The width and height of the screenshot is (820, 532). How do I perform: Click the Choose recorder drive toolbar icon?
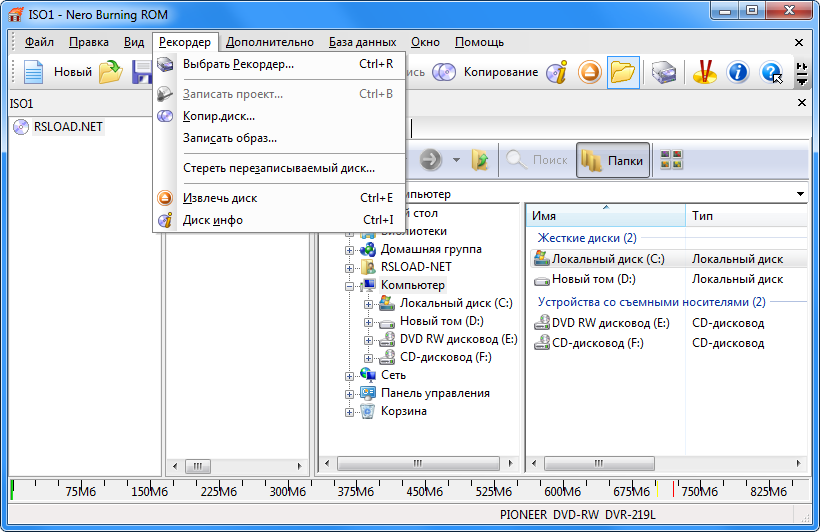pyautogui.click(x=664, y=72)
